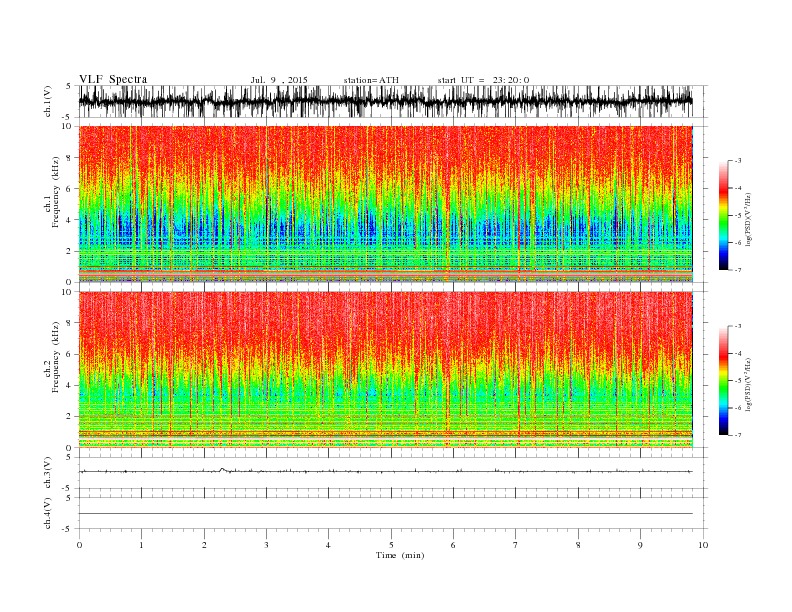Click the "ch.3(V)" axis label
This screenshot has height=612, width=792.
click(48, 473)
